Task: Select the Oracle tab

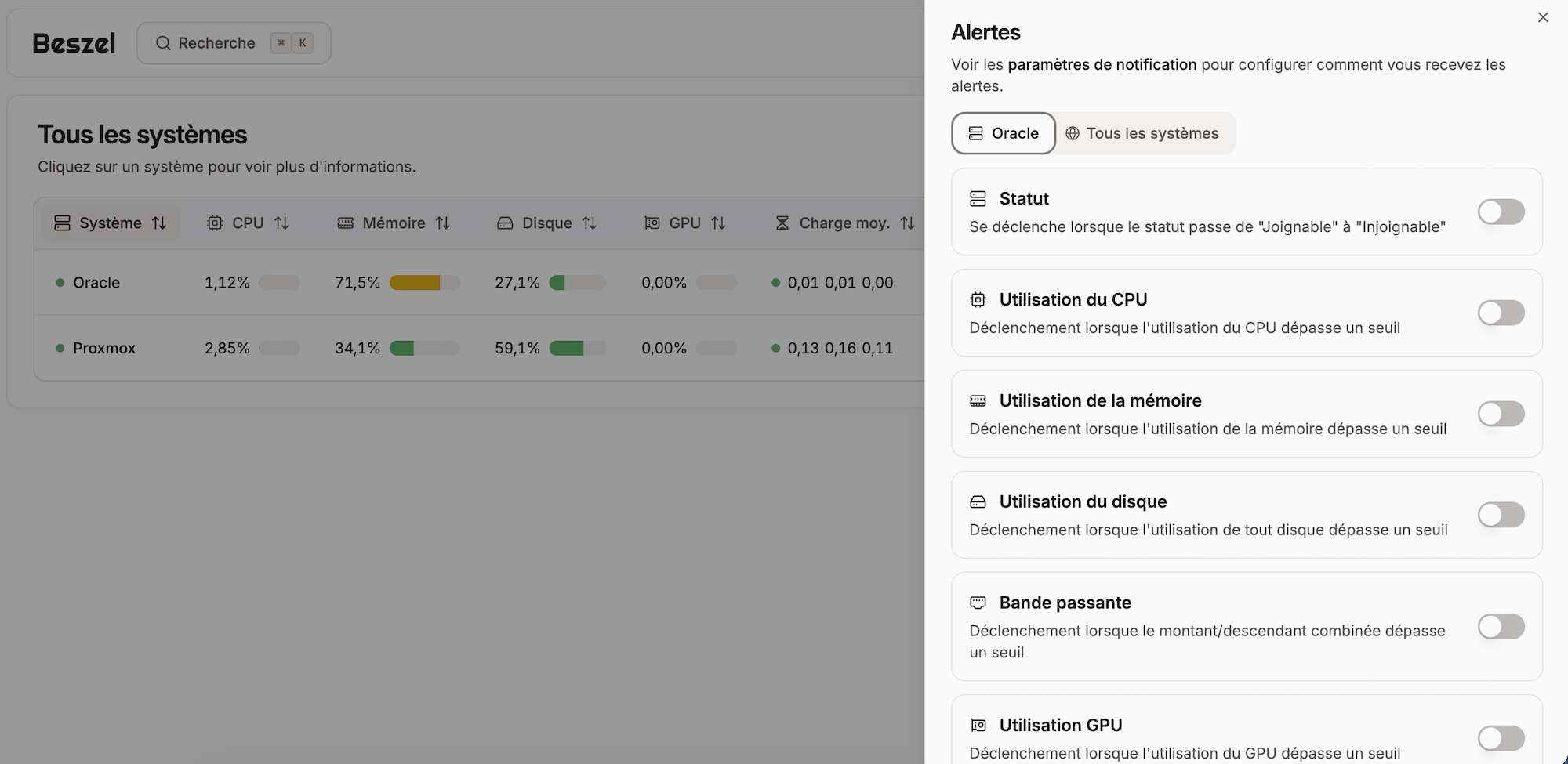Action: (1003, 133)
